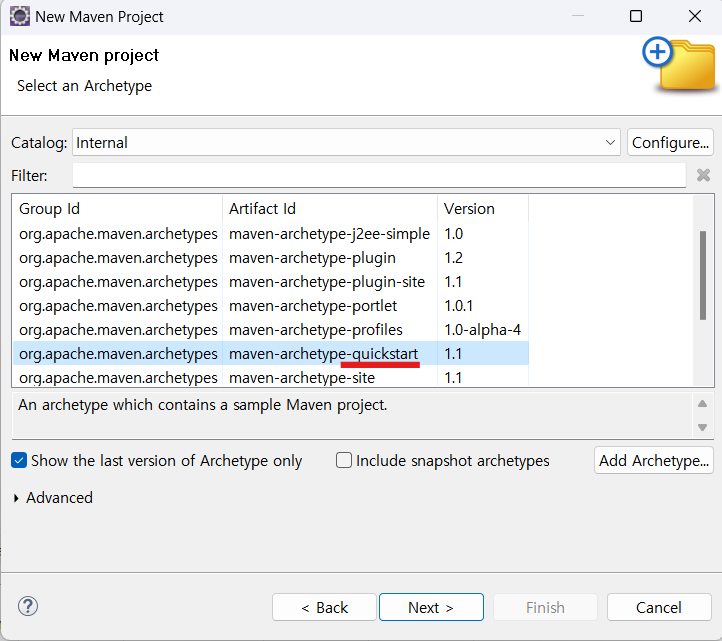Select the maven-archetype-plugin-site archetype

pyautogui.click(x=271, y=282)
